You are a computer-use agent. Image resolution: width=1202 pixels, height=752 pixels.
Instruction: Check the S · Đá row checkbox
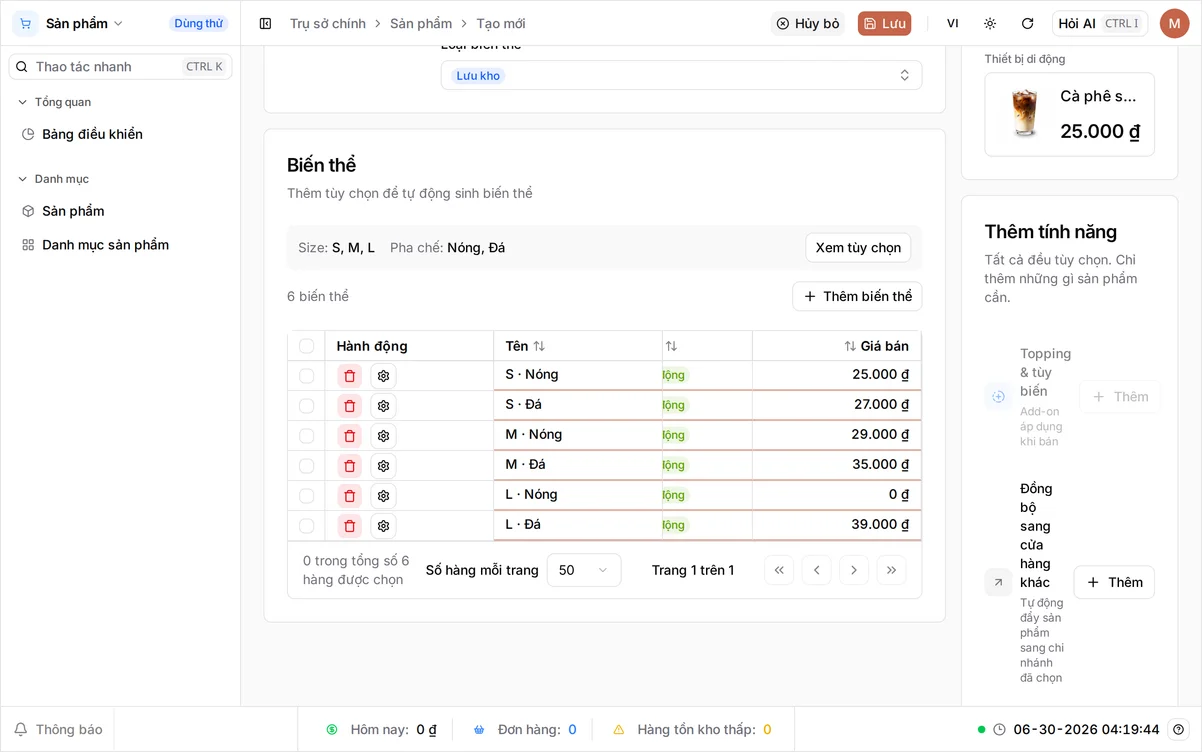coord(306,406)
